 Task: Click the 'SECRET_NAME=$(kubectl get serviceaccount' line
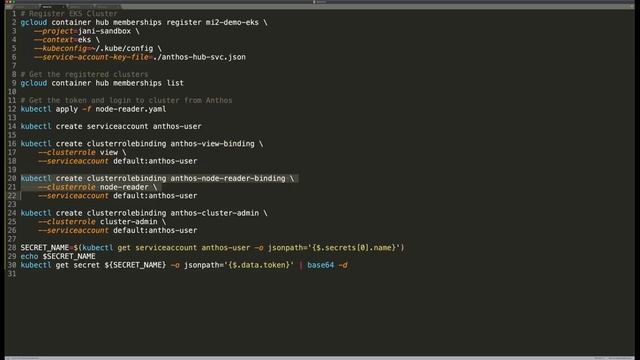pyautogui.click(x=213, y=248)
